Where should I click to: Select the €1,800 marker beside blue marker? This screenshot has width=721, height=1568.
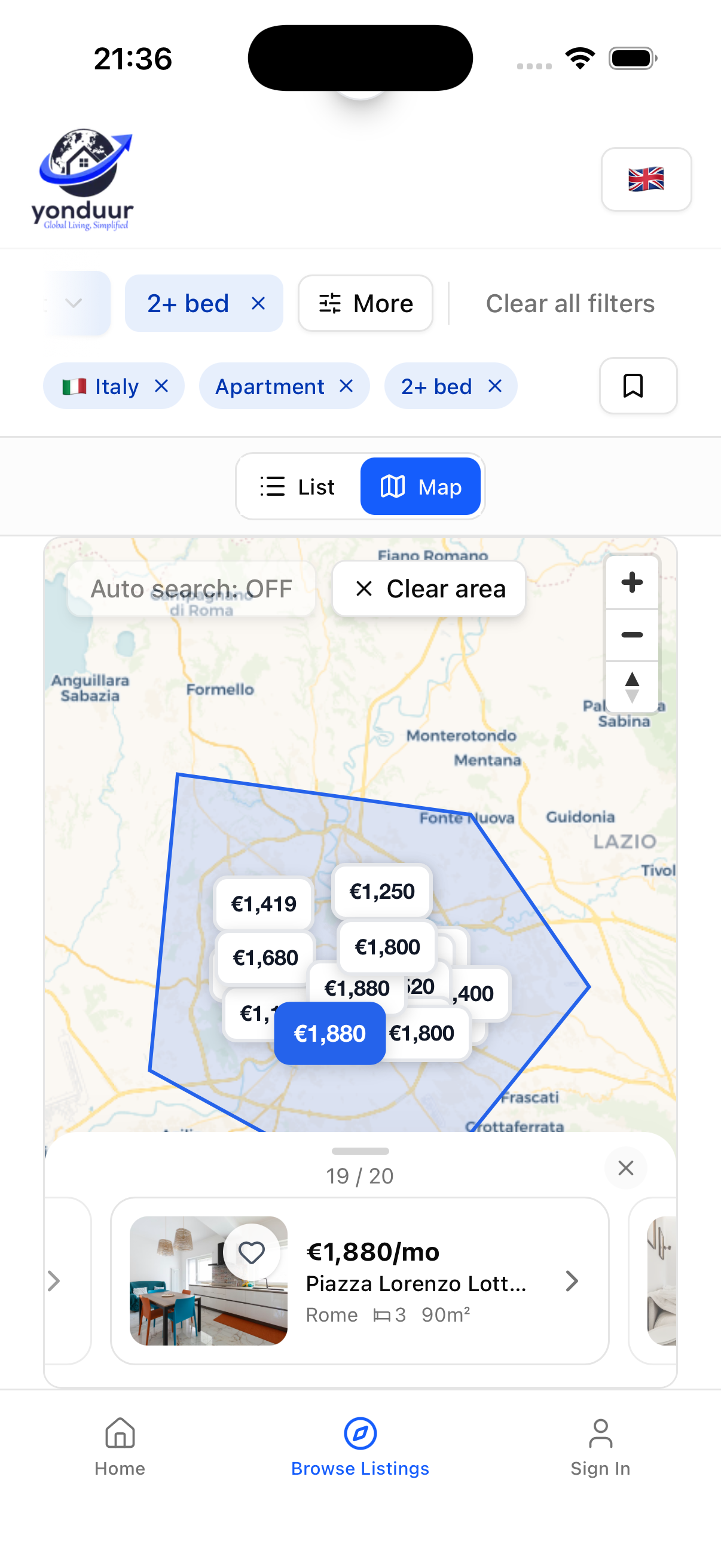[x=427, y=1033]
